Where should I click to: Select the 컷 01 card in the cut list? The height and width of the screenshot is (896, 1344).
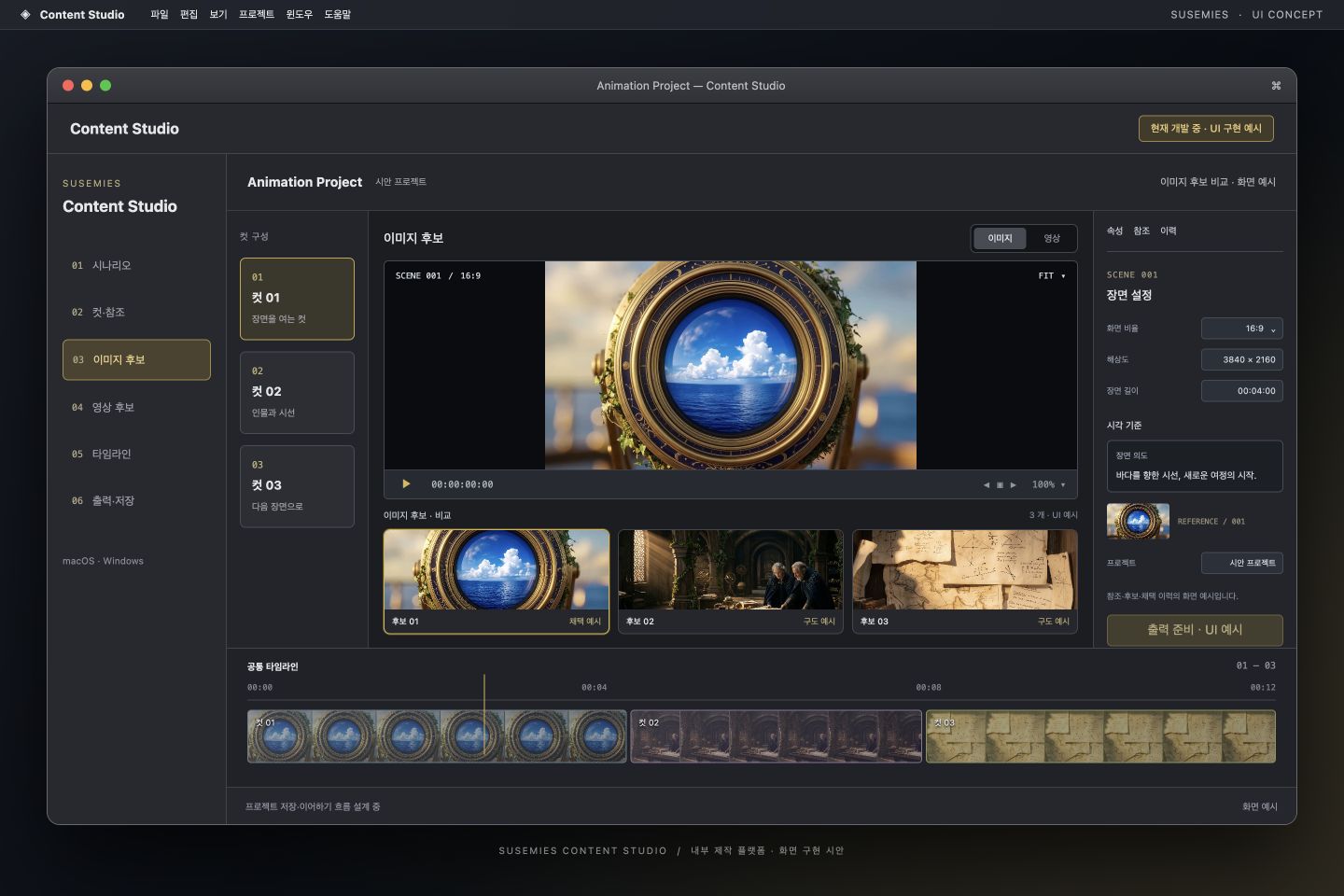(297, 299)
